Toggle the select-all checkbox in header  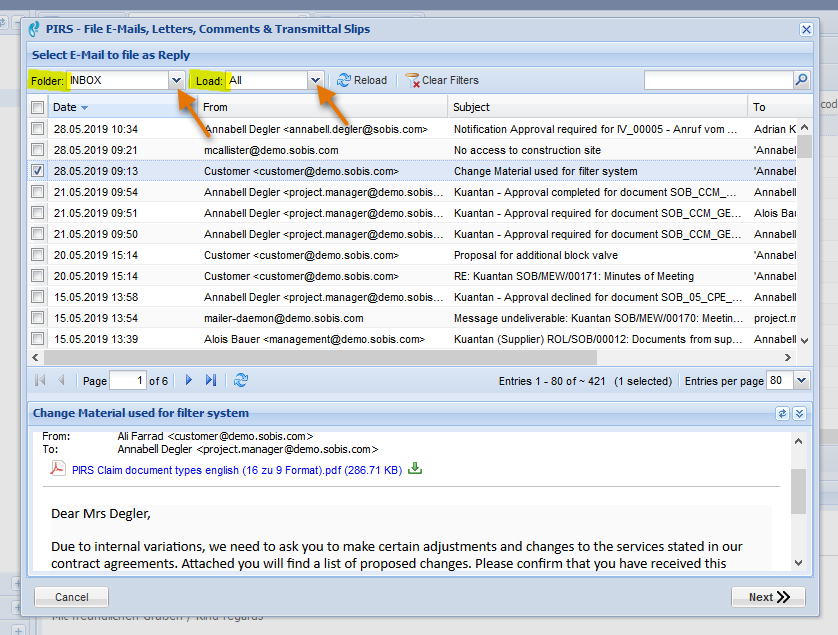(x=37, y=107)
